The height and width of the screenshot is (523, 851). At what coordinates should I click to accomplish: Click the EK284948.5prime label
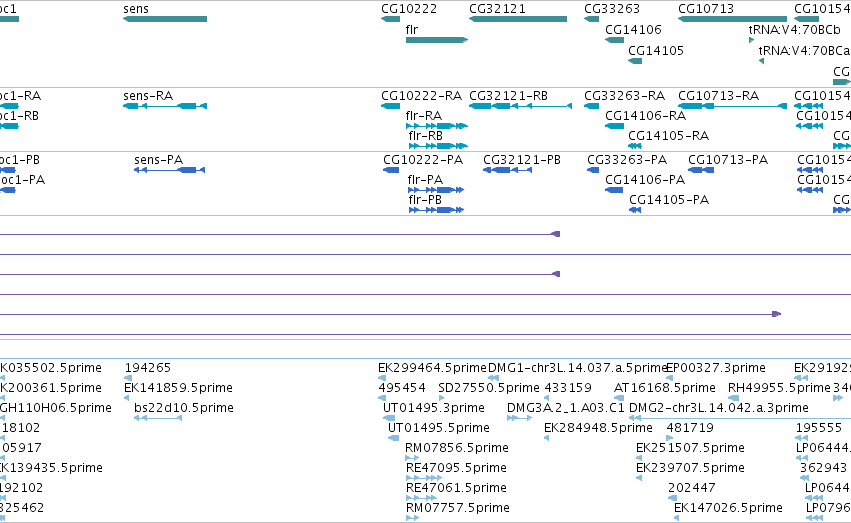pyautogui.click(x=598, y=428)
